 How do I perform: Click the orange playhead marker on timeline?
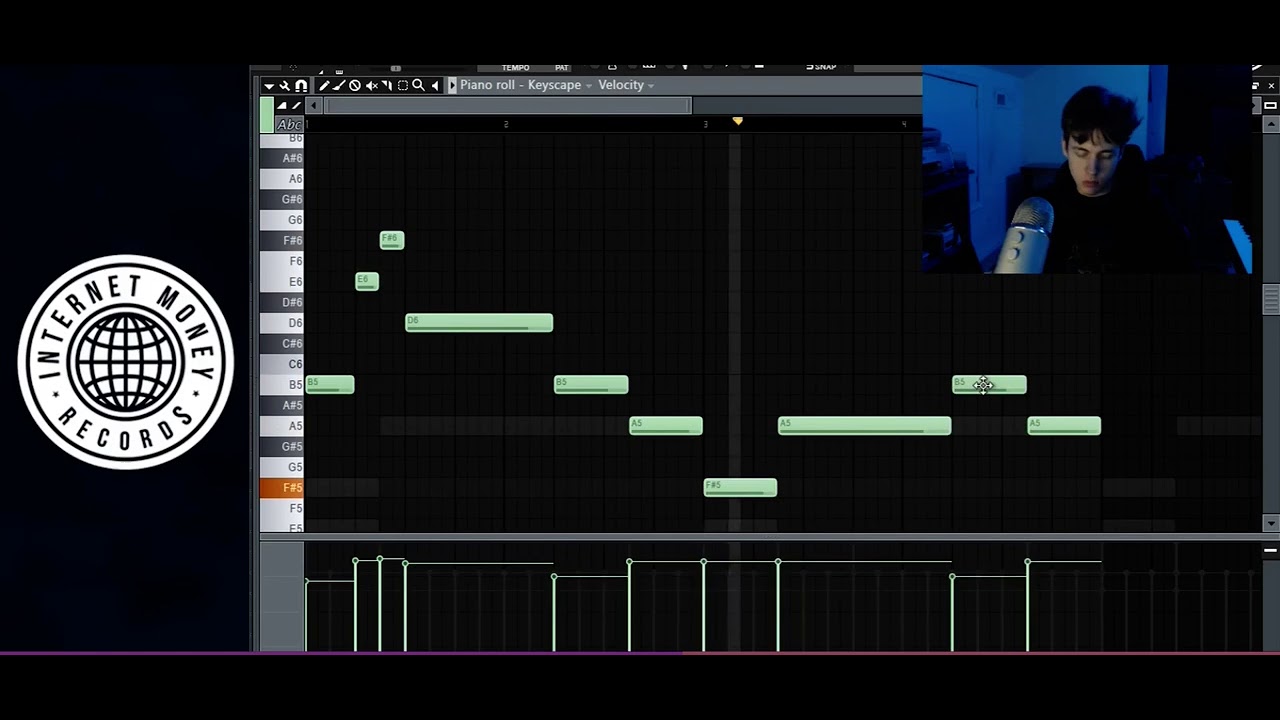pos(738,121)
